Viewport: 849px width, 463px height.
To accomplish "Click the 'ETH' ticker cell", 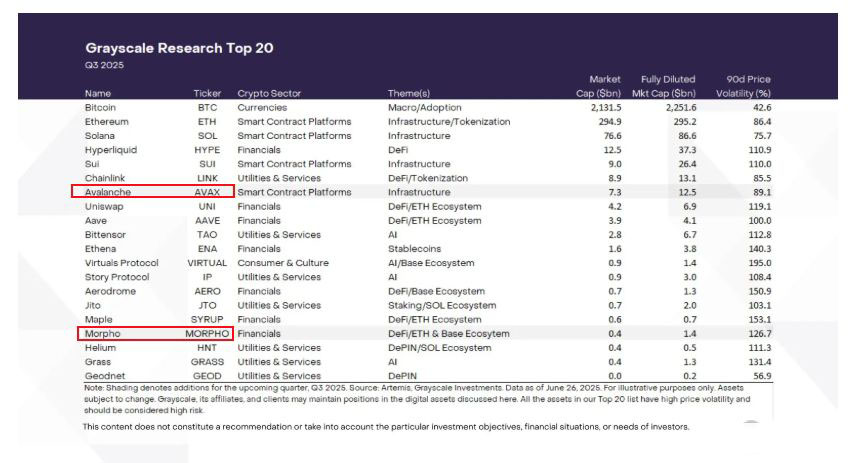I will pyautogui.click(x=207, y=121).
